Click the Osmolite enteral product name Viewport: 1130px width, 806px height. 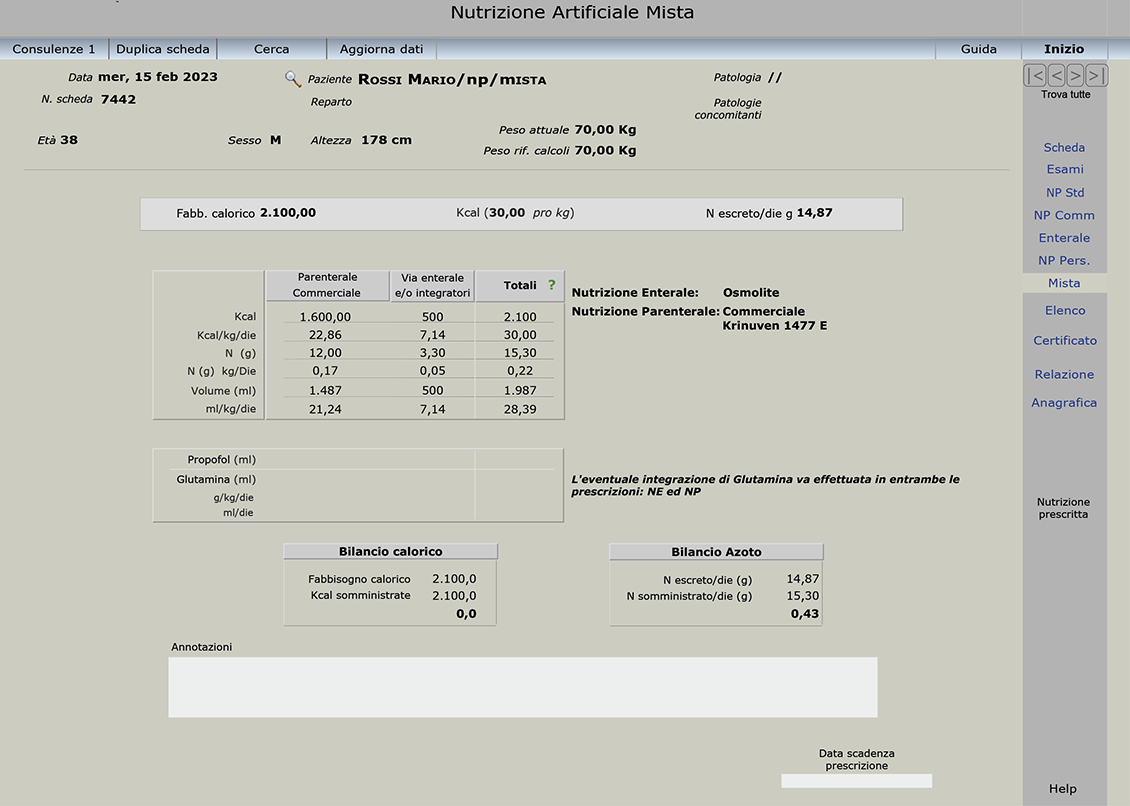[x=751, y=293]
